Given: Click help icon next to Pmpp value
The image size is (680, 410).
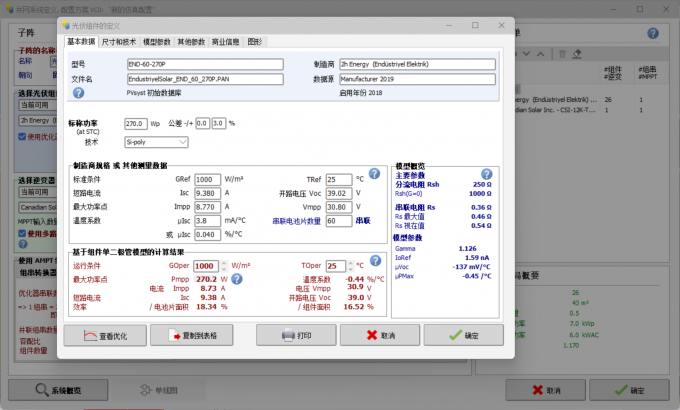Looking at the screenshot, I should pyautogui.click(x=237, y=279).
